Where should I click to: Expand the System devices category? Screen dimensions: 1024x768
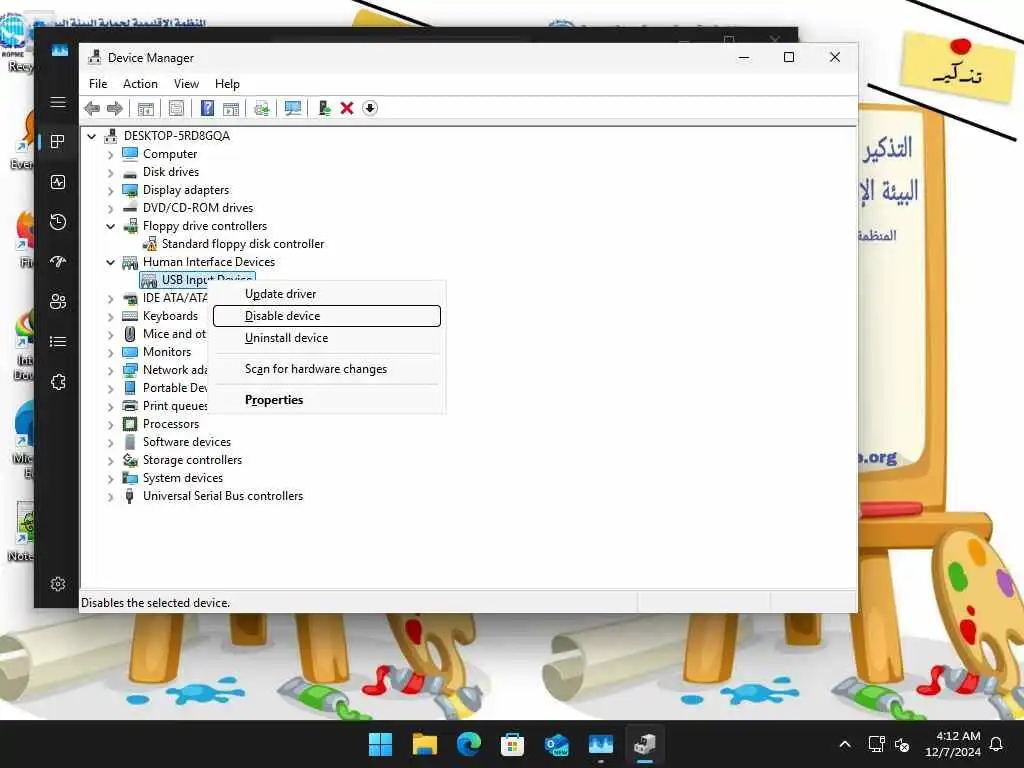110,479
